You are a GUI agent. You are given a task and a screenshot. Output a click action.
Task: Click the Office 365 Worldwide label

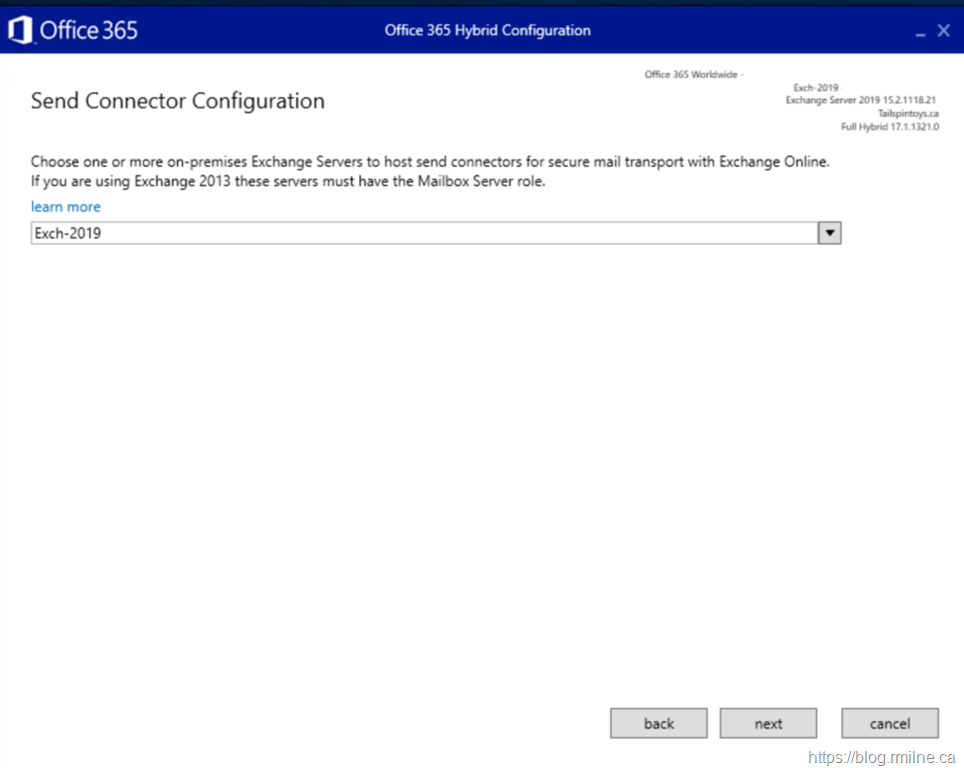coord(692,75)
